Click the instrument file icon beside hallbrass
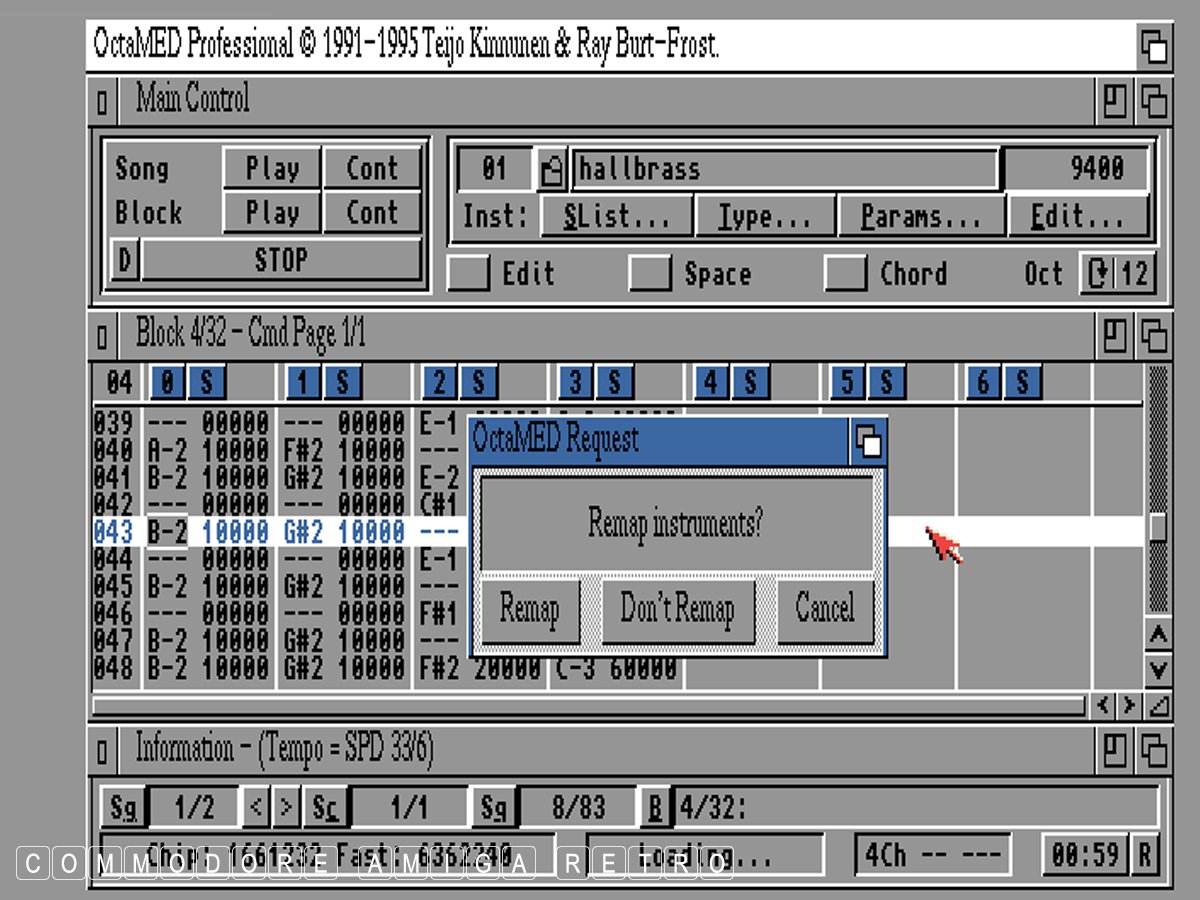The width and height of the screenshot is (1200, 900). pyautogui.click(x=551, y=168)
